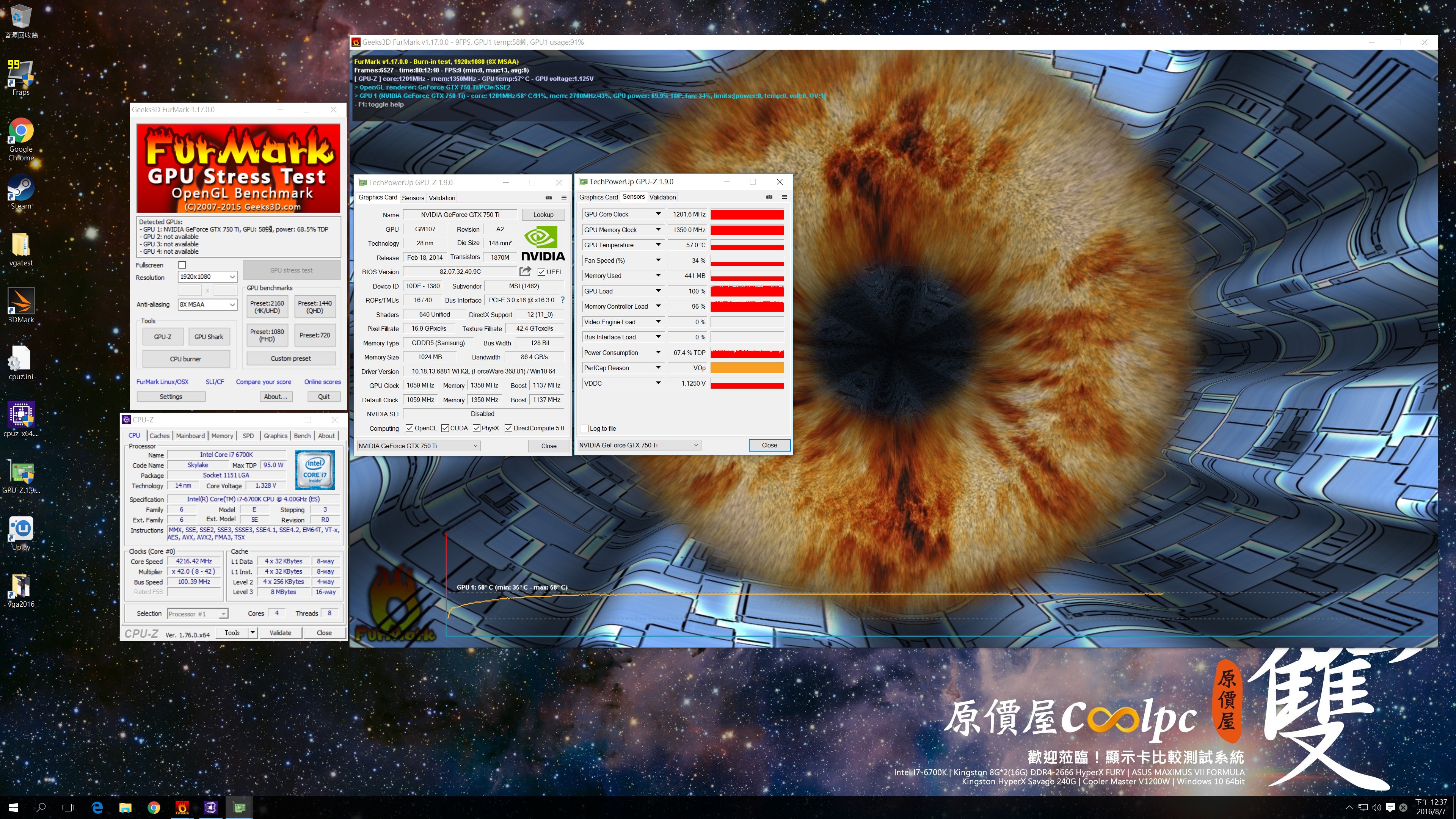
Task: Enable Log to file checkbox
Action: (x=585, y=428)
